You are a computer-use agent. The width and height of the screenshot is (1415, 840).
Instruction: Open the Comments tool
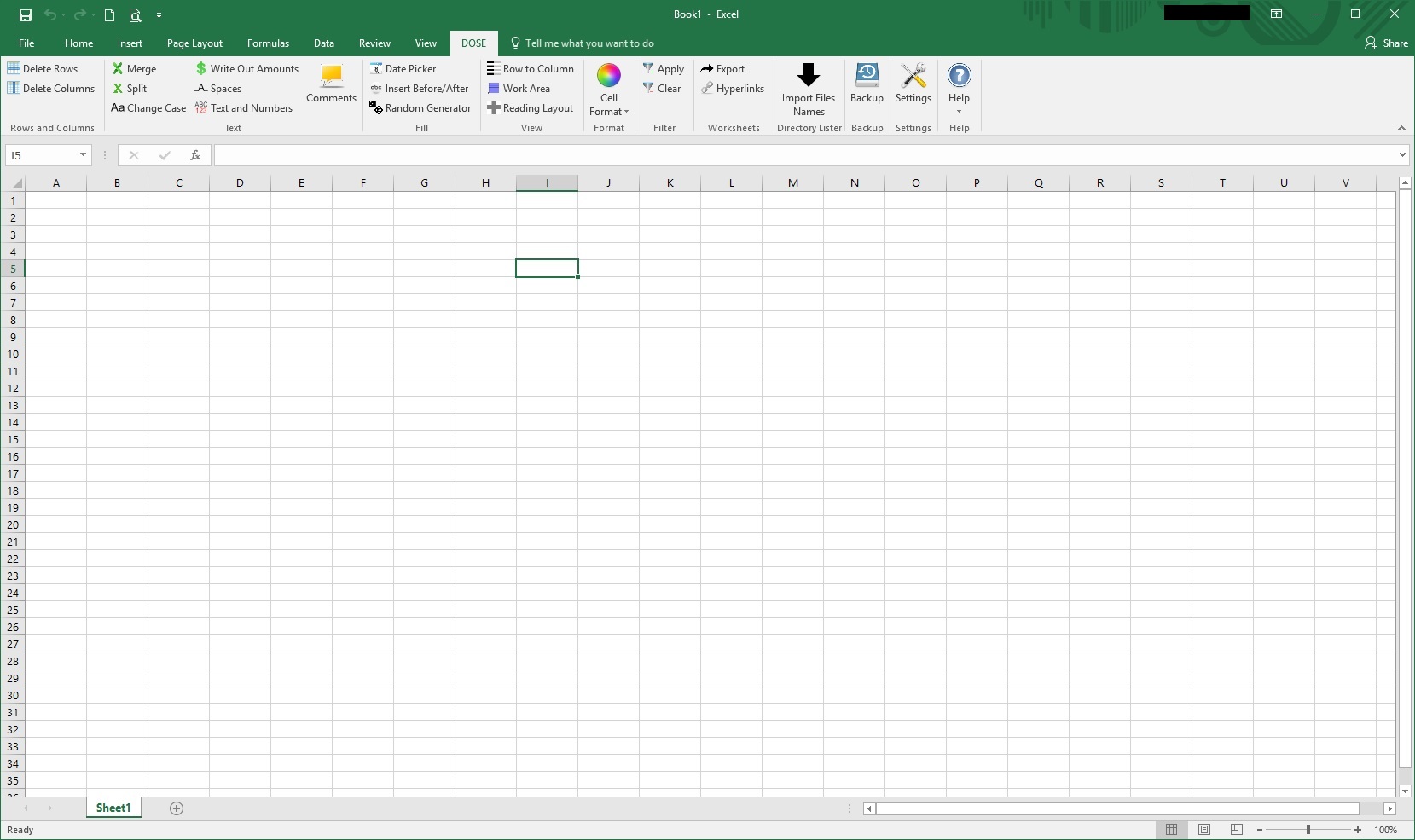331,84
